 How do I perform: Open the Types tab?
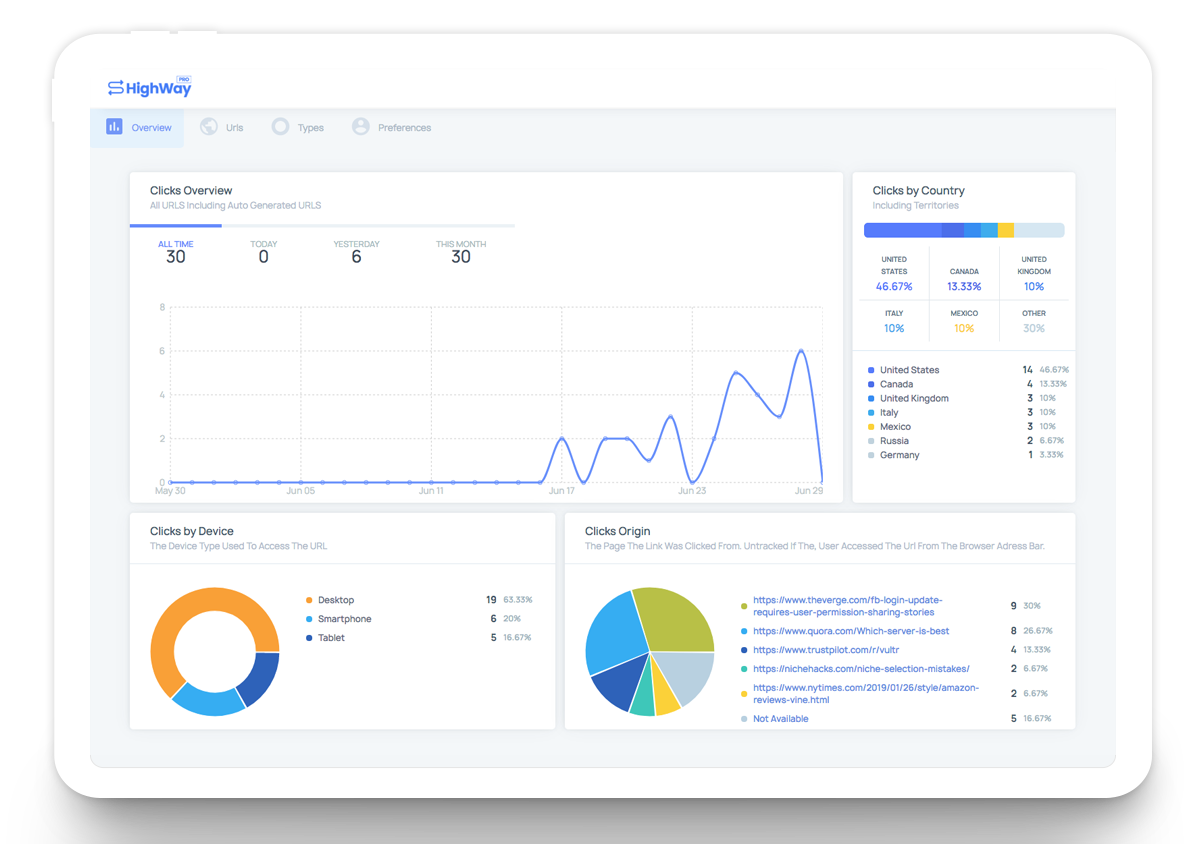click(x=310, y=128)
